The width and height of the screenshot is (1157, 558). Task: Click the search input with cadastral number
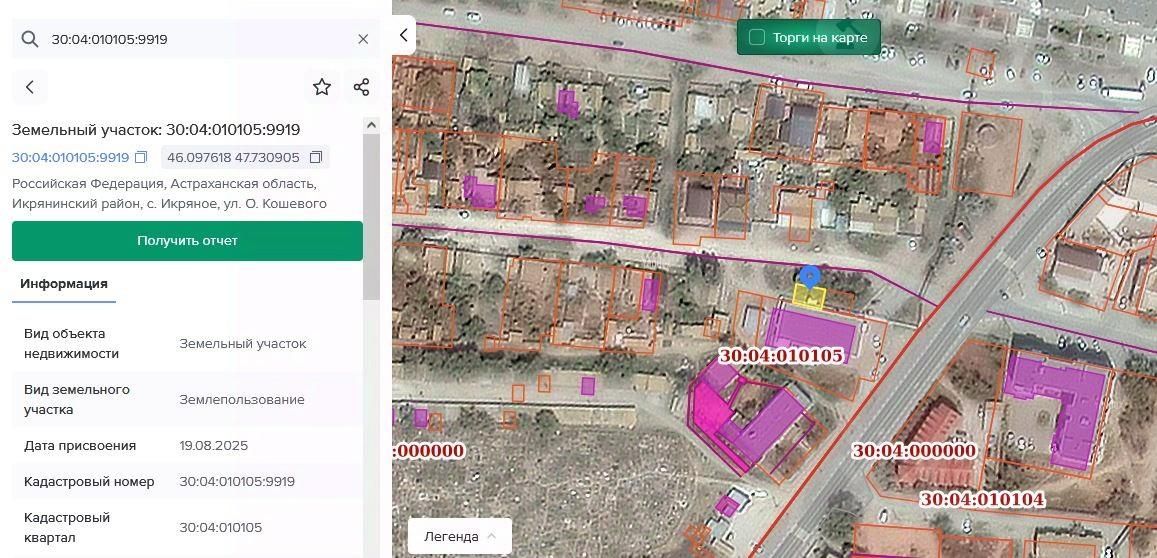(196, 39)
